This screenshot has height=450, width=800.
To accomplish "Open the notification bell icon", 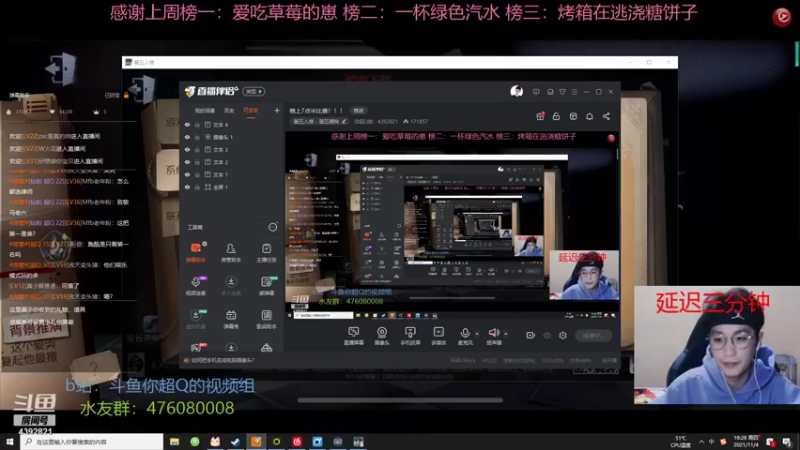I will click(589, 116).
